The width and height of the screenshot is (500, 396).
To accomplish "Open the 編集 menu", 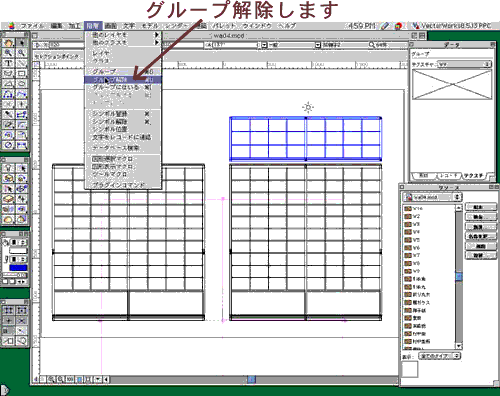I will [56, 26].
